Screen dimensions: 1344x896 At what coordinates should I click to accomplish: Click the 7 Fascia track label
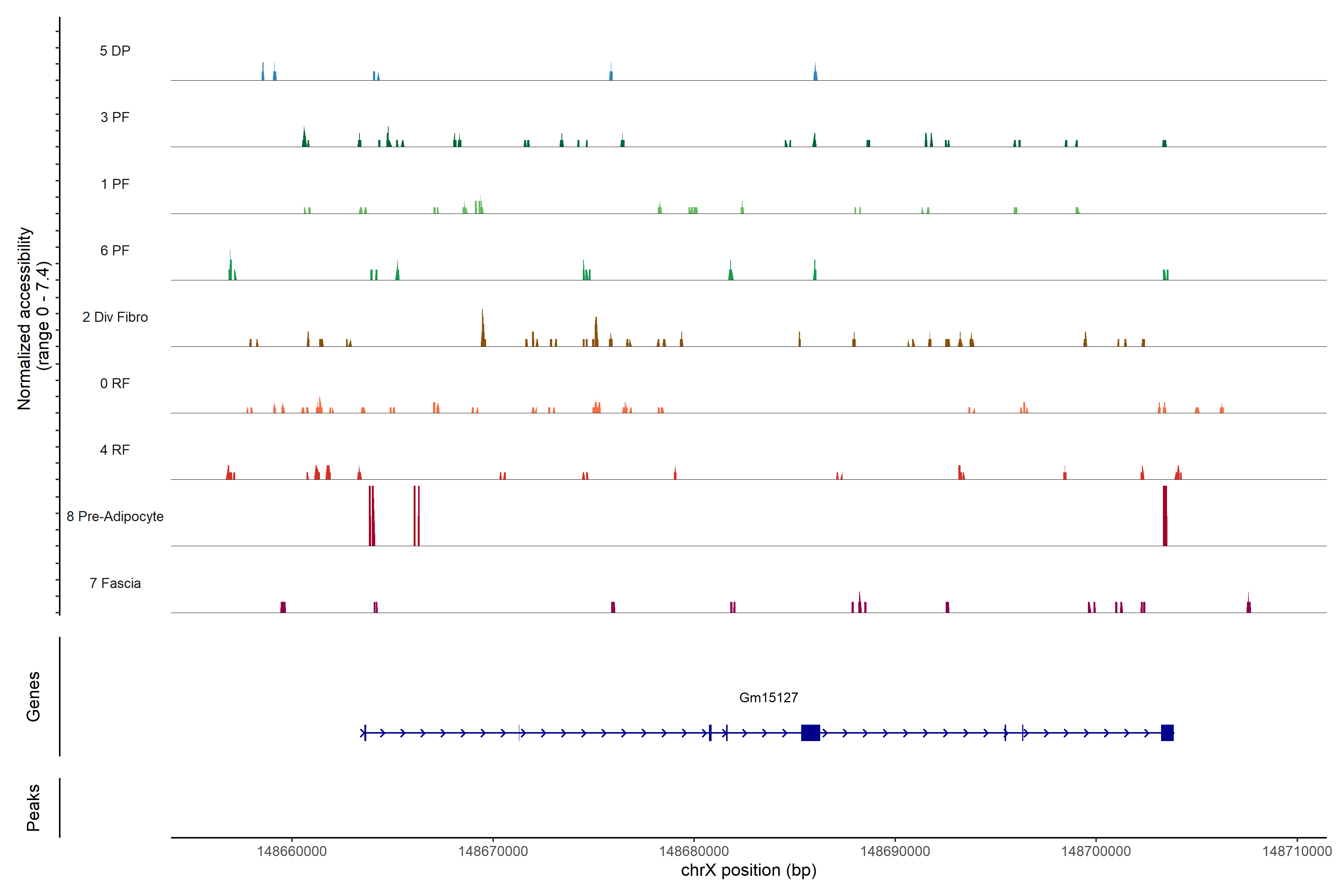[115, 583]
